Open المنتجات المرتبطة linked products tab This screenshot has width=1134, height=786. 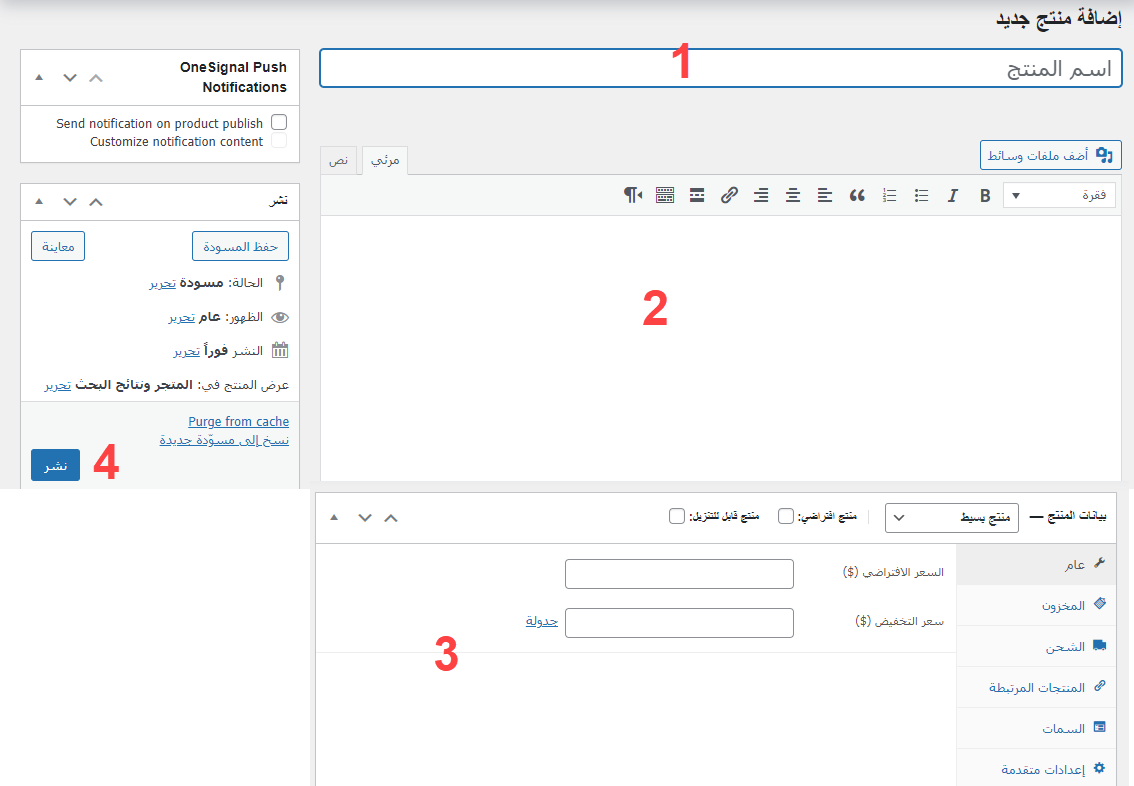point(1036,687)
